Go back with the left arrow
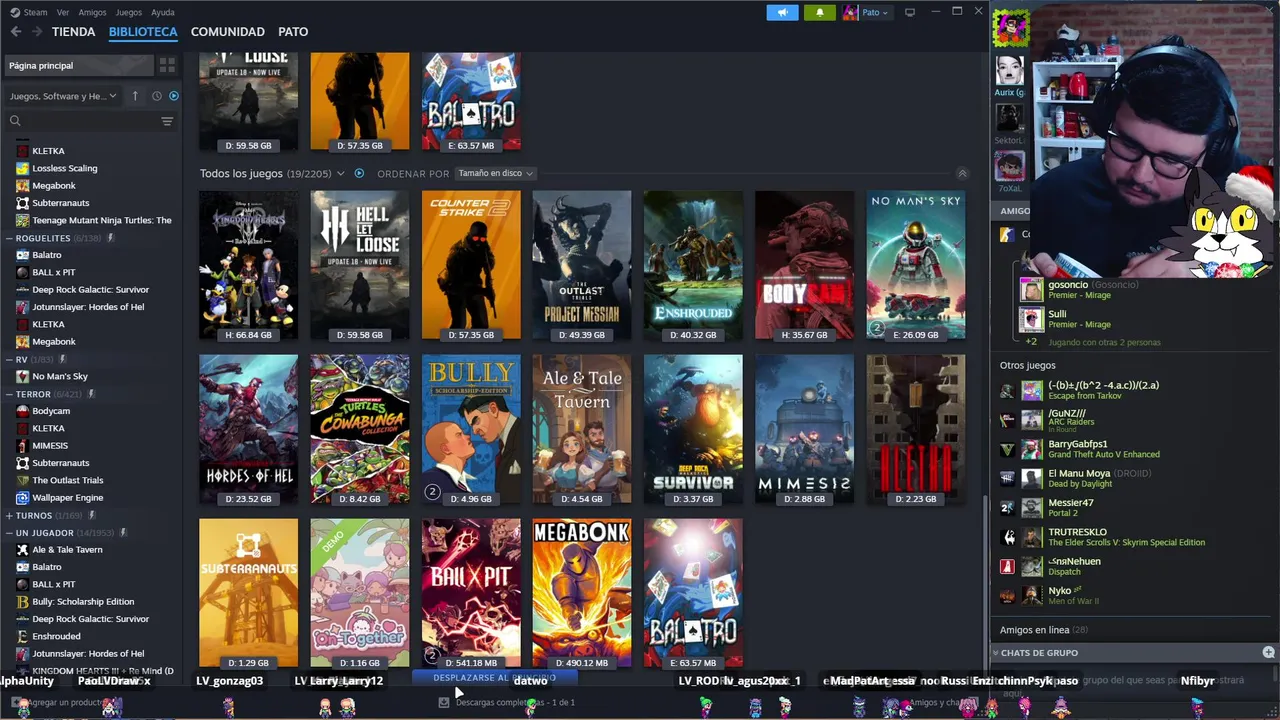The width and height of the screenshot is (1280, 720). 16,32
